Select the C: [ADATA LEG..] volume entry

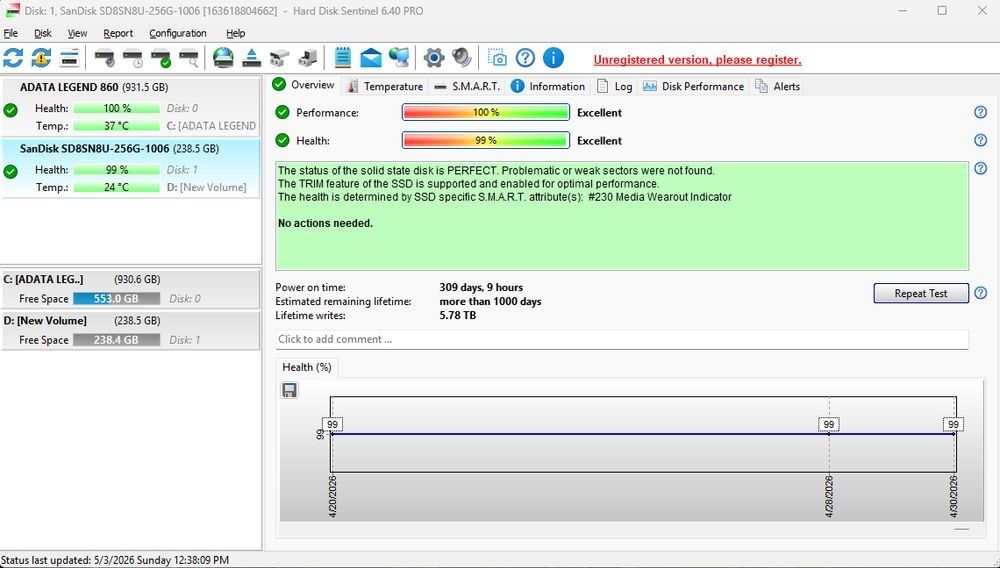click(131, 289)
